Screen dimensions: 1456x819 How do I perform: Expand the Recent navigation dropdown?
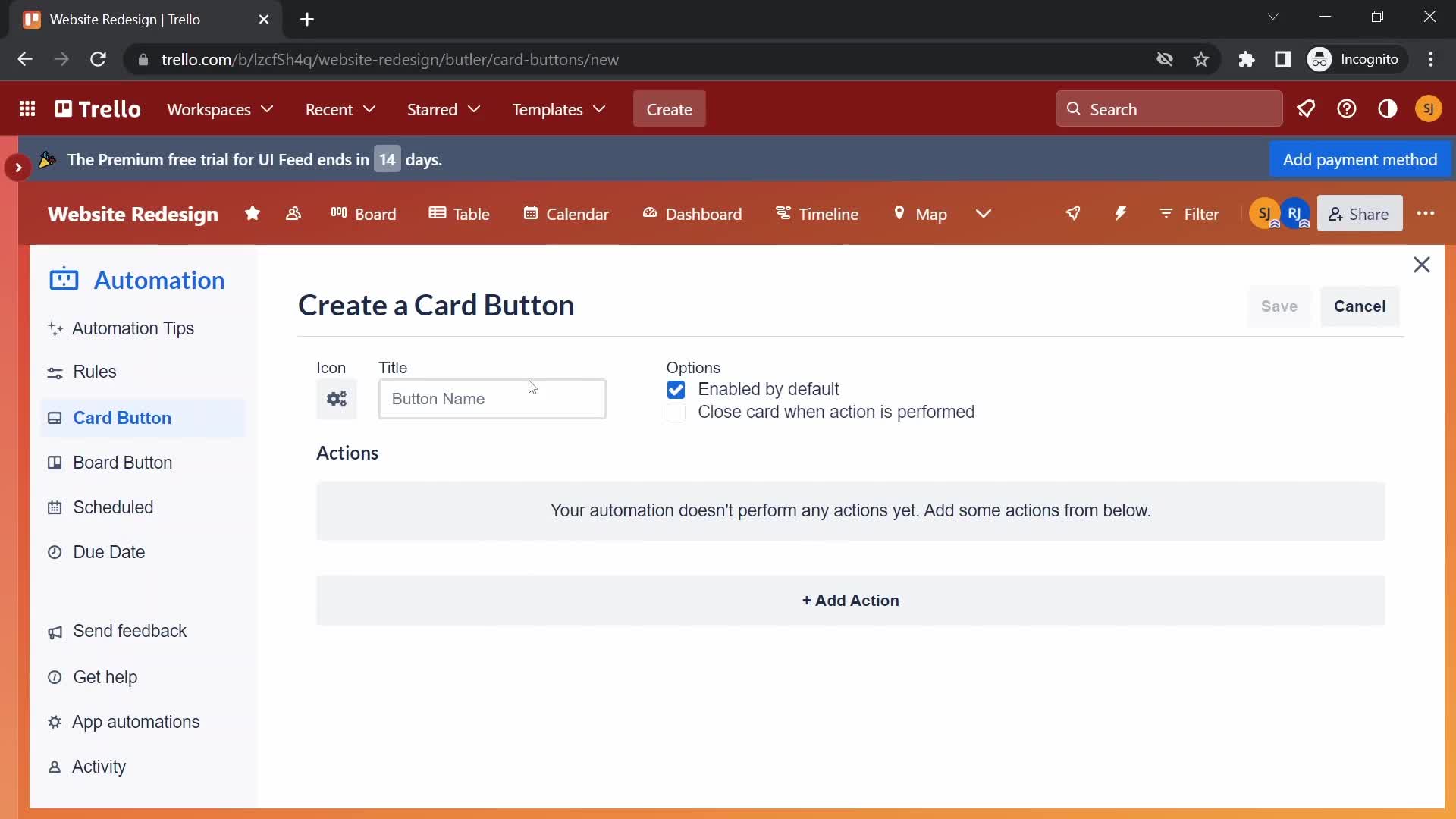click(341, 109)
